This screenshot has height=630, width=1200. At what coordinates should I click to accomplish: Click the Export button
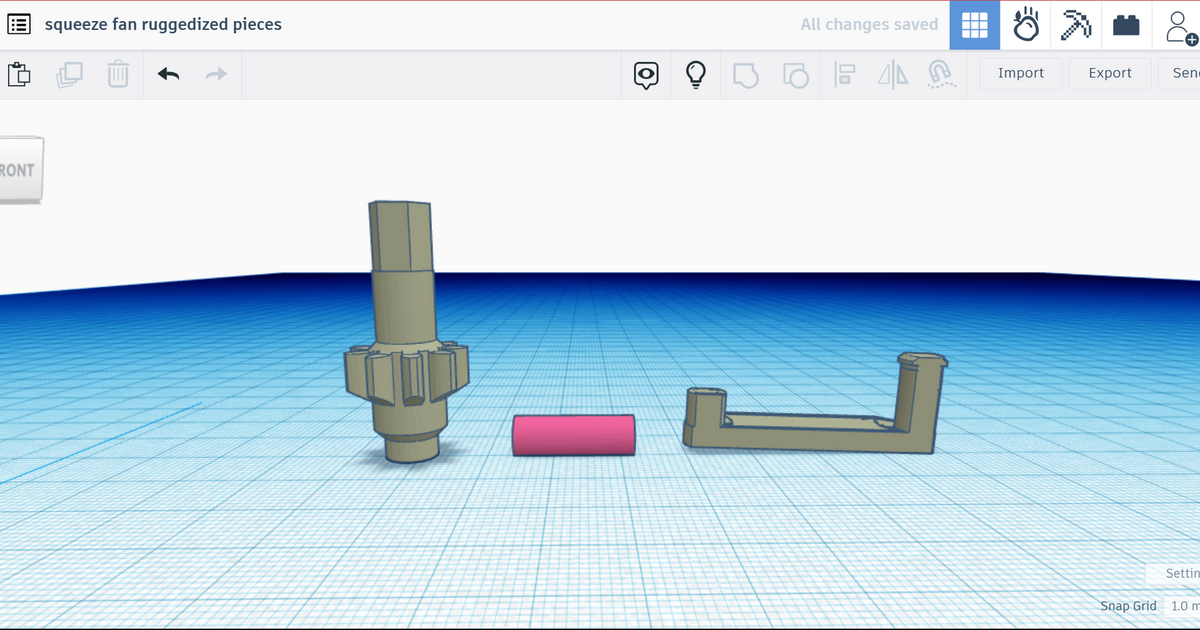1109,73
